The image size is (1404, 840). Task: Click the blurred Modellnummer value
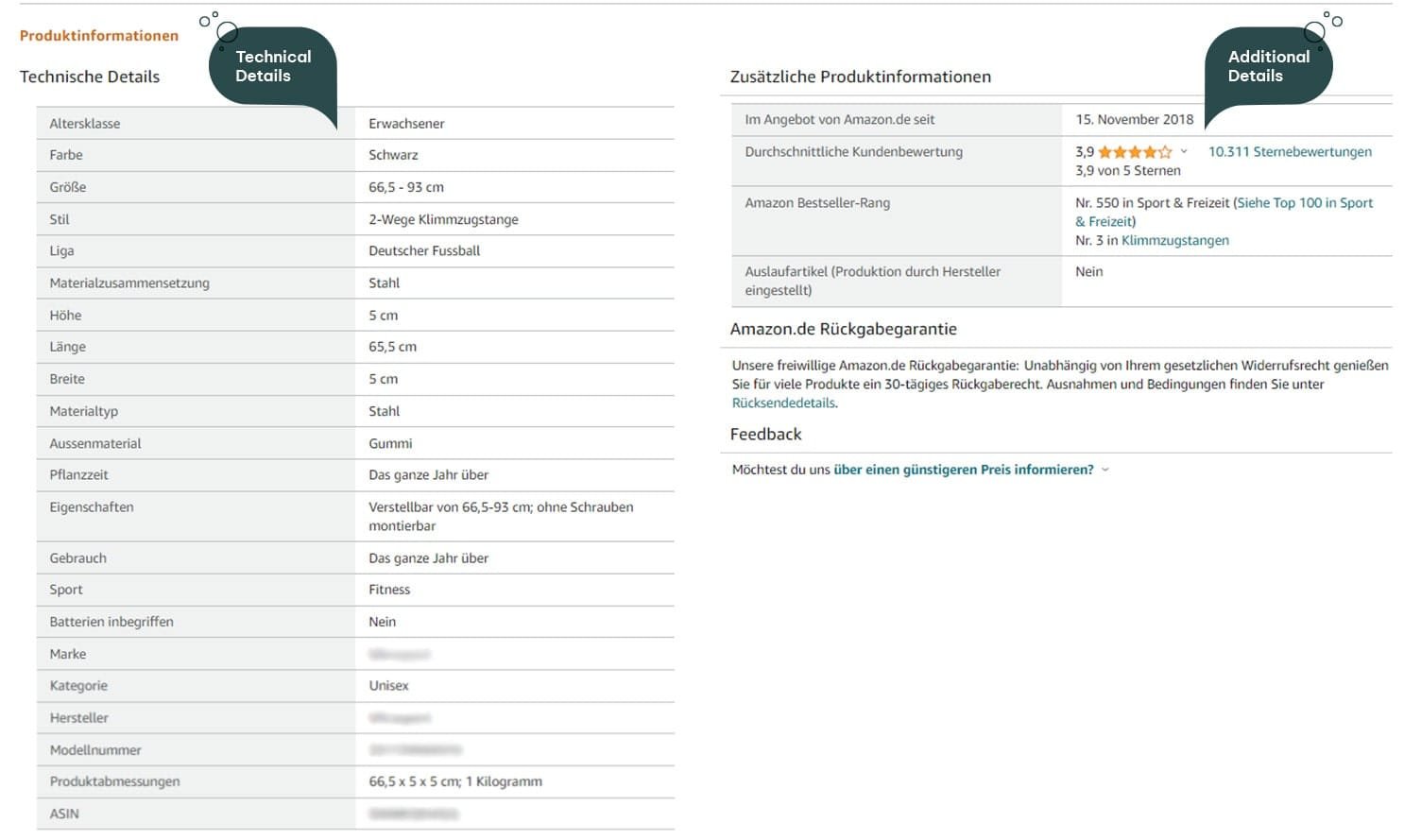[415, 750]
